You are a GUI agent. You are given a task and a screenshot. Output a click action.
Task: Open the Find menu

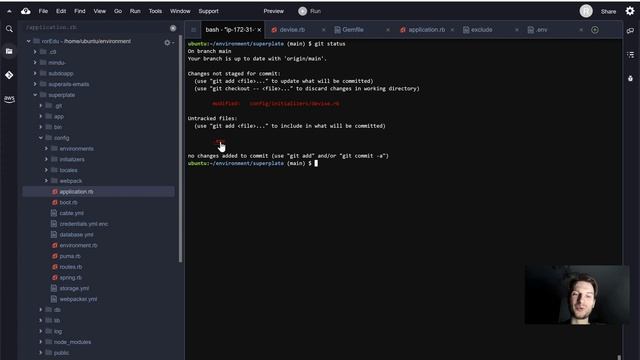point(80,11)
